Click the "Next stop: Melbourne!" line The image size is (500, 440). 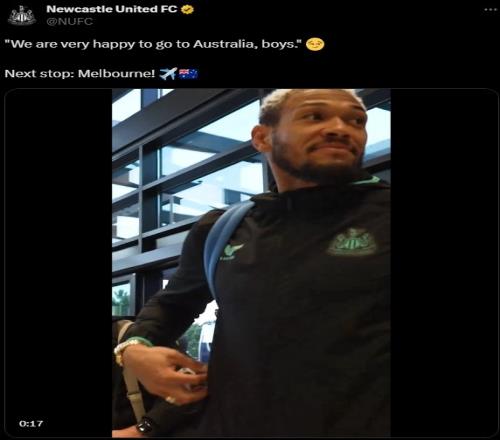80,74
